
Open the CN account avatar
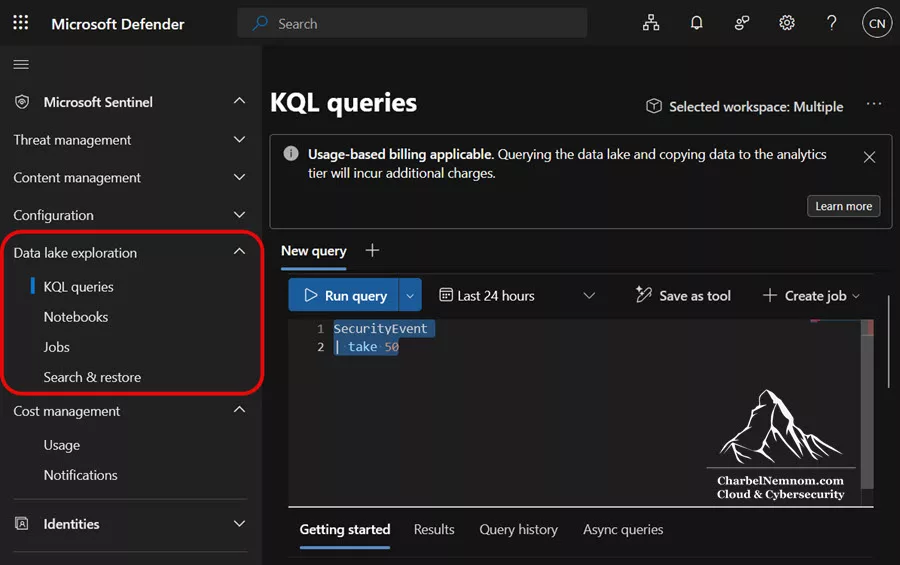pos(877,23)
